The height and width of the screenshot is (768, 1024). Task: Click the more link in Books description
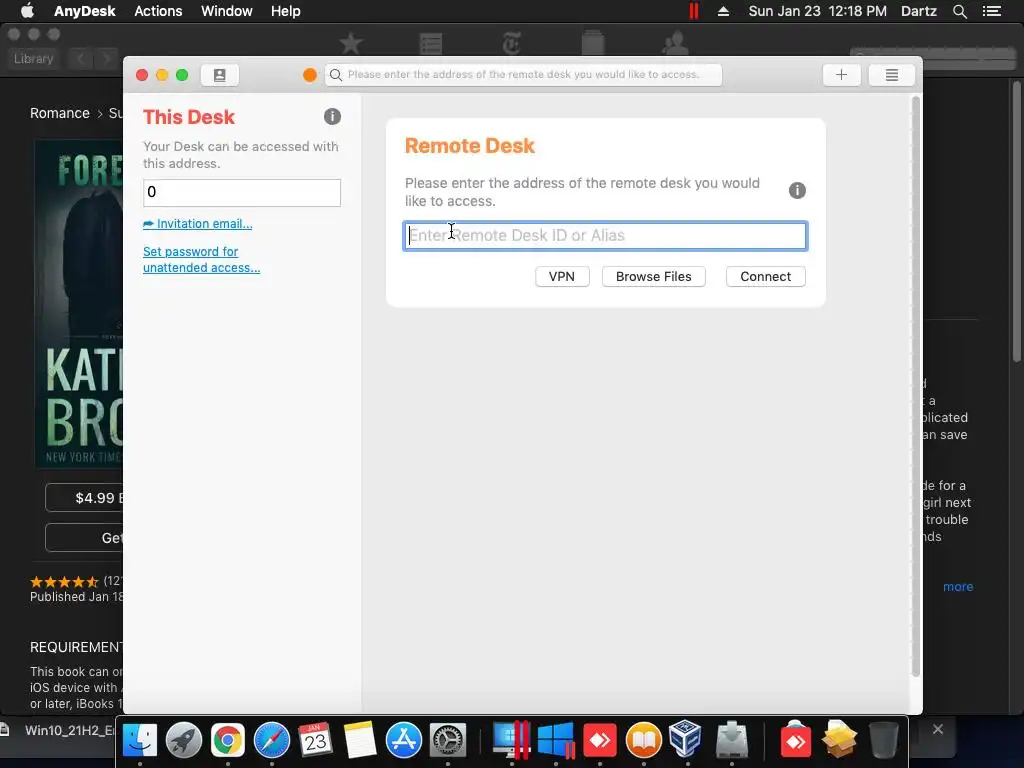(x=958, y=586)
